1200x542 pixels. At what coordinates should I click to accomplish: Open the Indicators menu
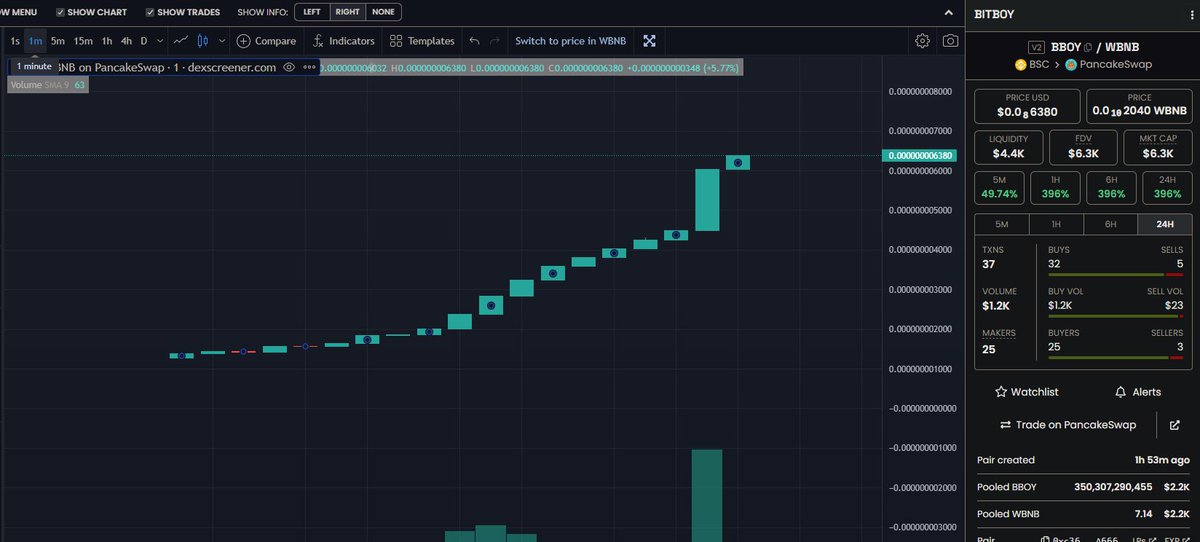point(343,41)
